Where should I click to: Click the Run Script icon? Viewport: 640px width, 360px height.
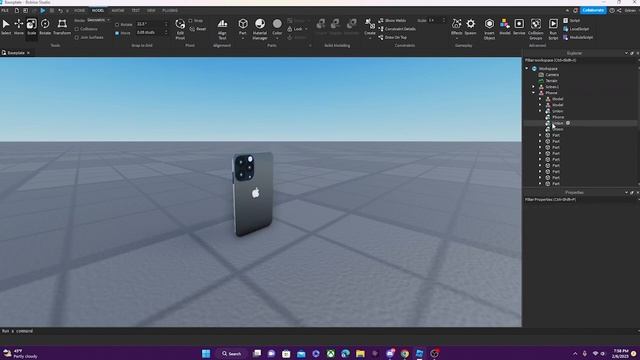[x=553, y=29]
